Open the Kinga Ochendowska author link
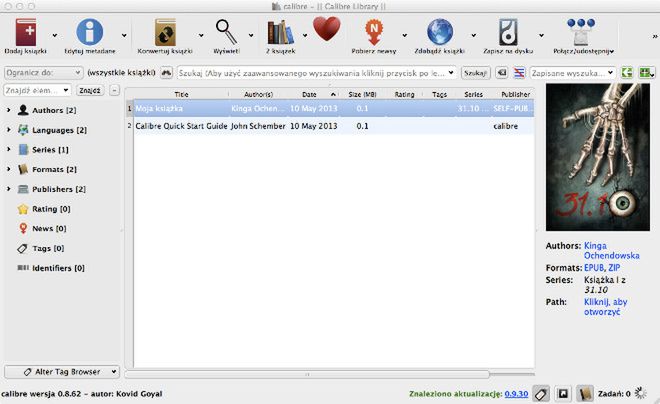 click(611, 250)
